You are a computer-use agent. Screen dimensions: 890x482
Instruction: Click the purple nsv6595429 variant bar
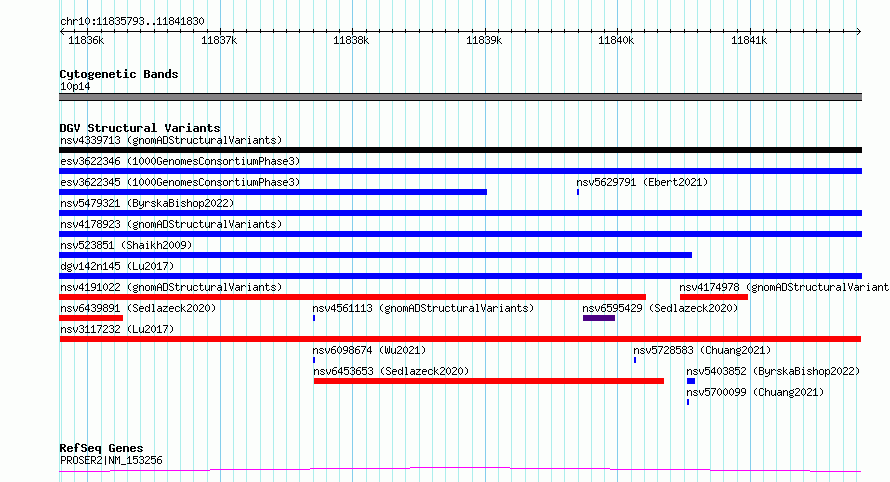[x=599, y=318]
